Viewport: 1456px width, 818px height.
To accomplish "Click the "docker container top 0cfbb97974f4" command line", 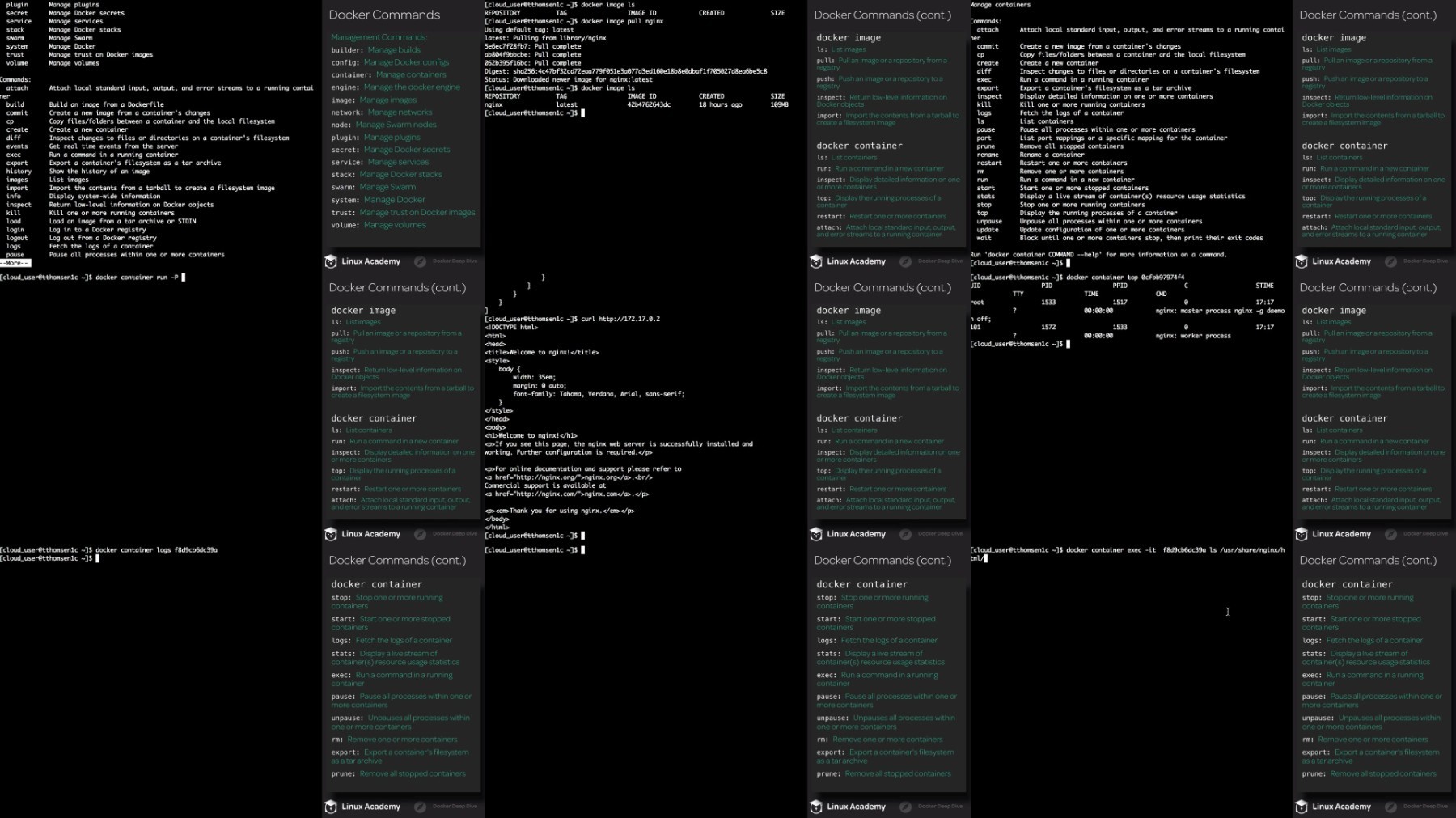I will [x=1077, y=278].
